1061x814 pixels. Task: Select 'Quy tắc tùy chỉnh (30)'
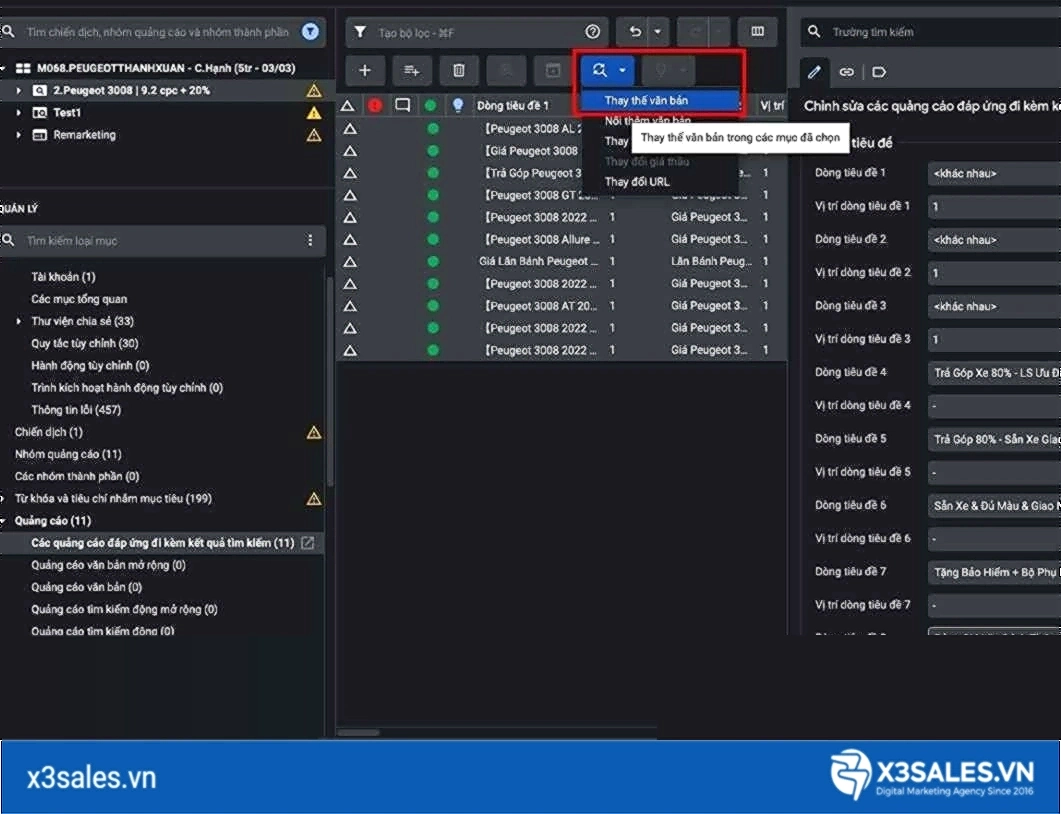pyautogui.click(x=85, y=344)
